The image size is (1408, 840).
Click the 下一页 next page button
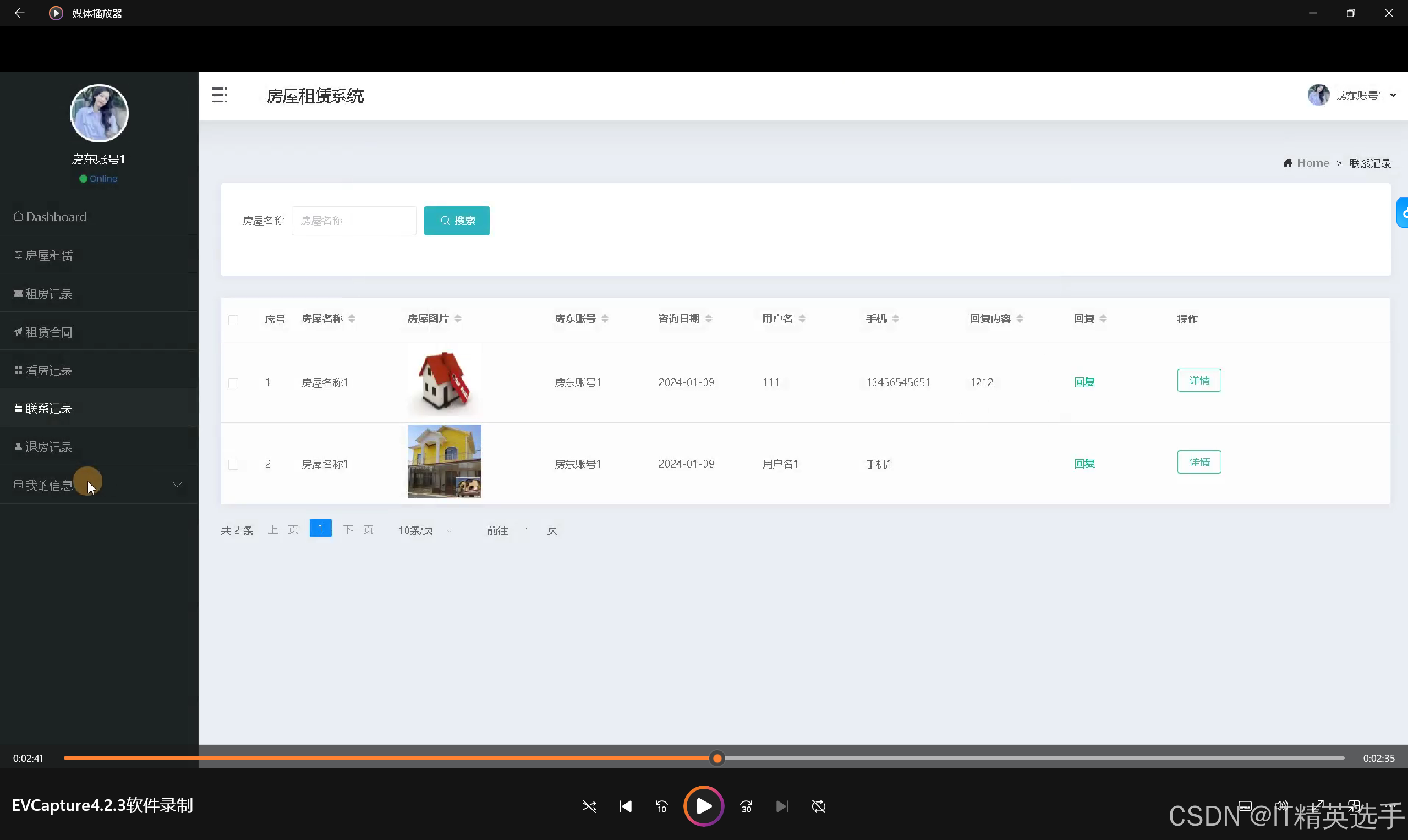358,530
